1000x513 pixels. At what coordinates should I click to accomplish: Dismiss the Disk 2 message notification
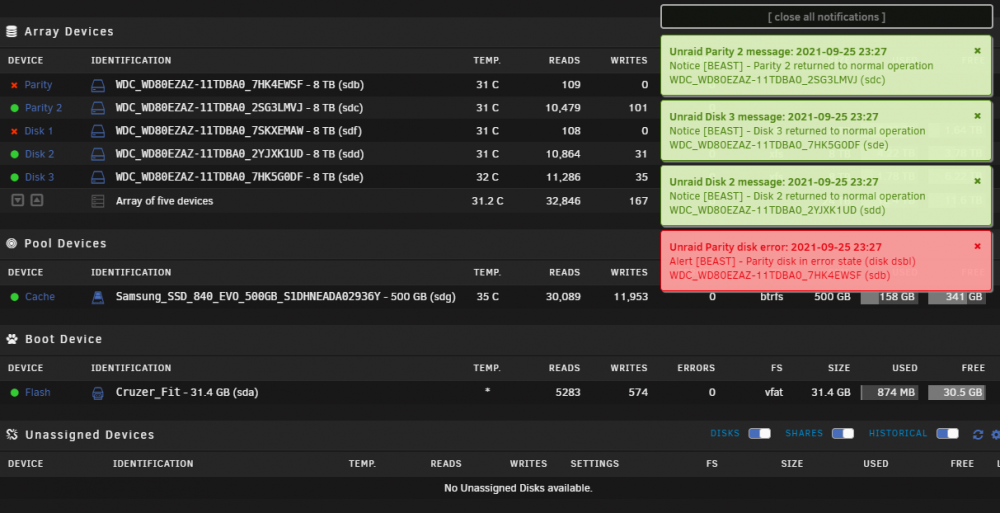click(x=977, y=181)
